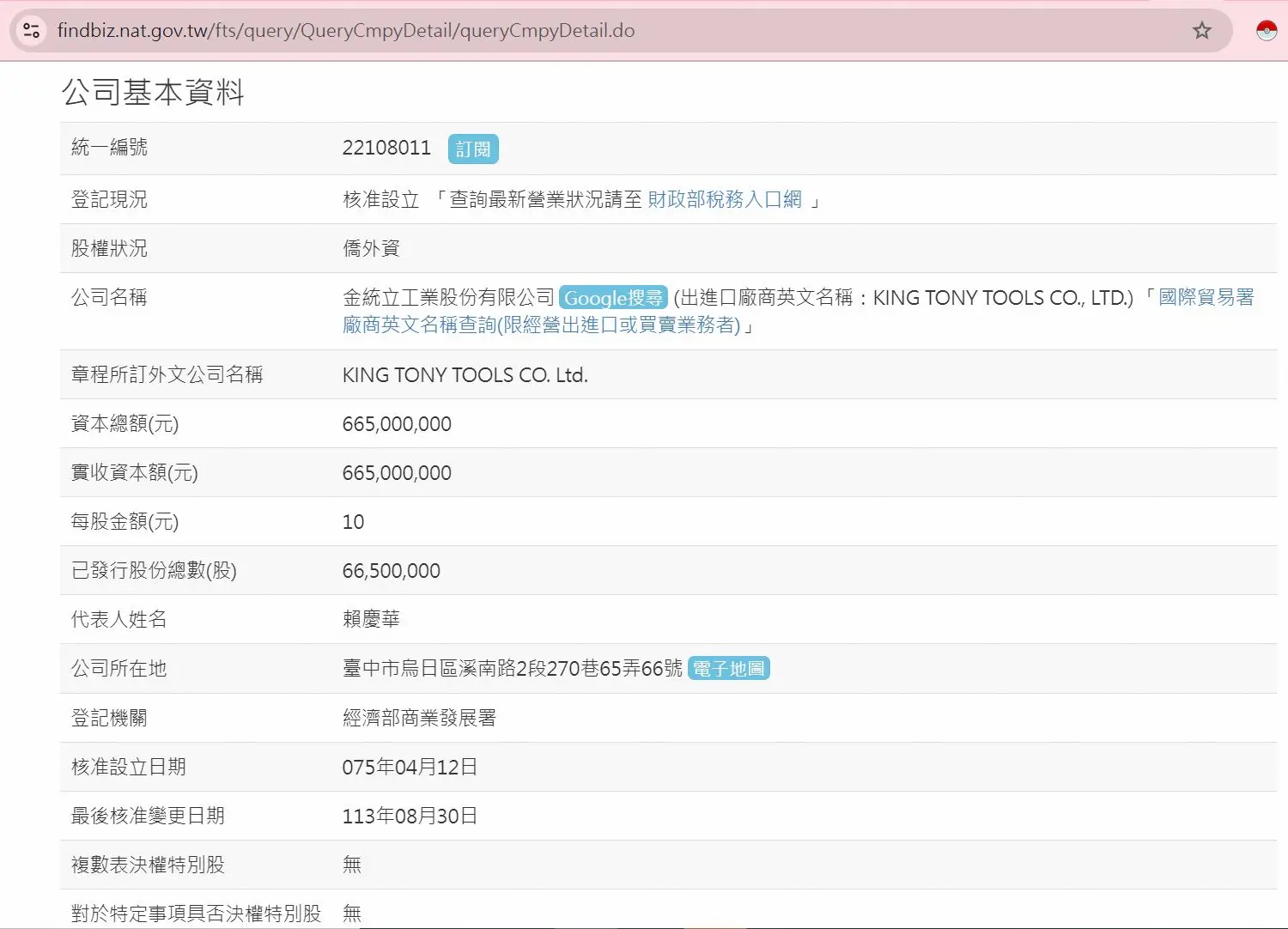Select the representative name 賴慶華
Viewport: 1288px width, 929px height.
point(372,620)
